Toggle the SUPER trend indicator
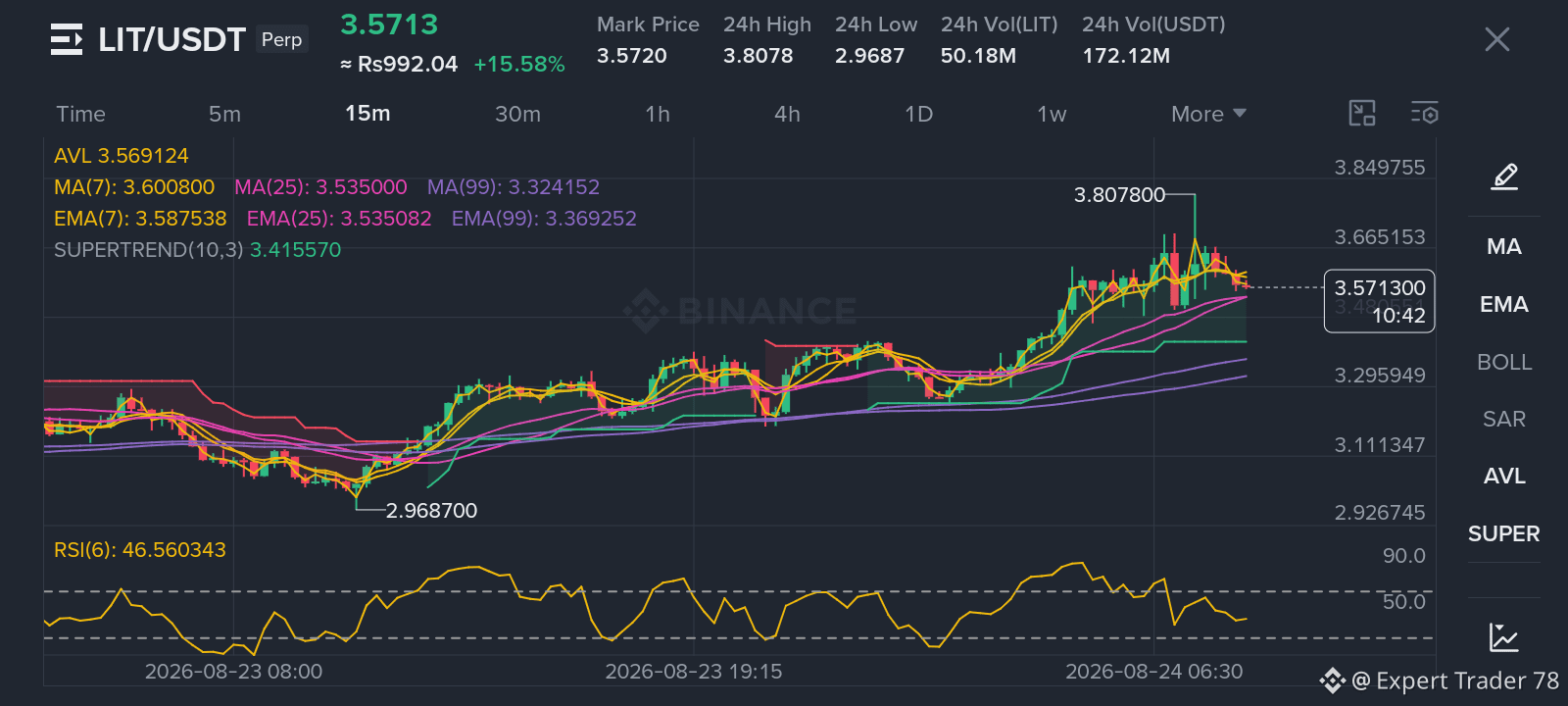Image resolution: width=1568 pixels, height=706 pixels. [1504, 533]
